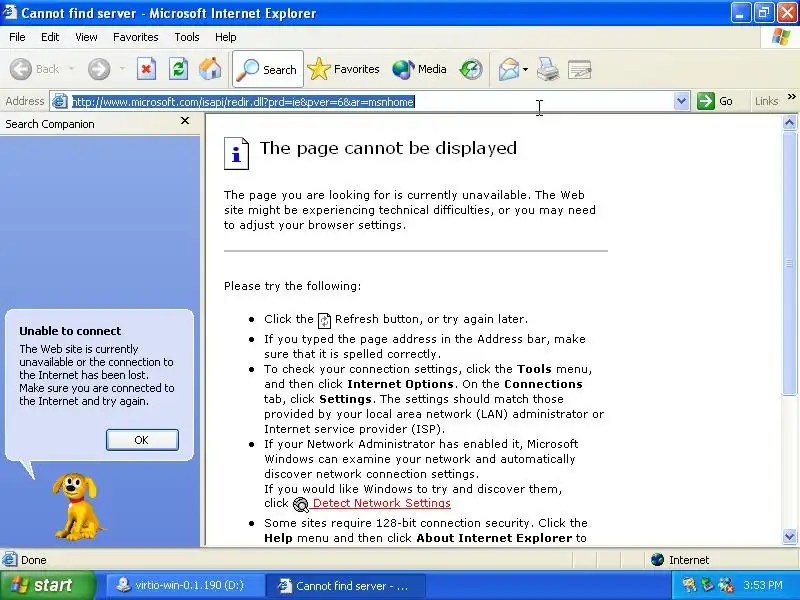The width and height of the screenshot is (800, 600).
Task: Click the "Done" status bar text
Action: tap(34, 560)
